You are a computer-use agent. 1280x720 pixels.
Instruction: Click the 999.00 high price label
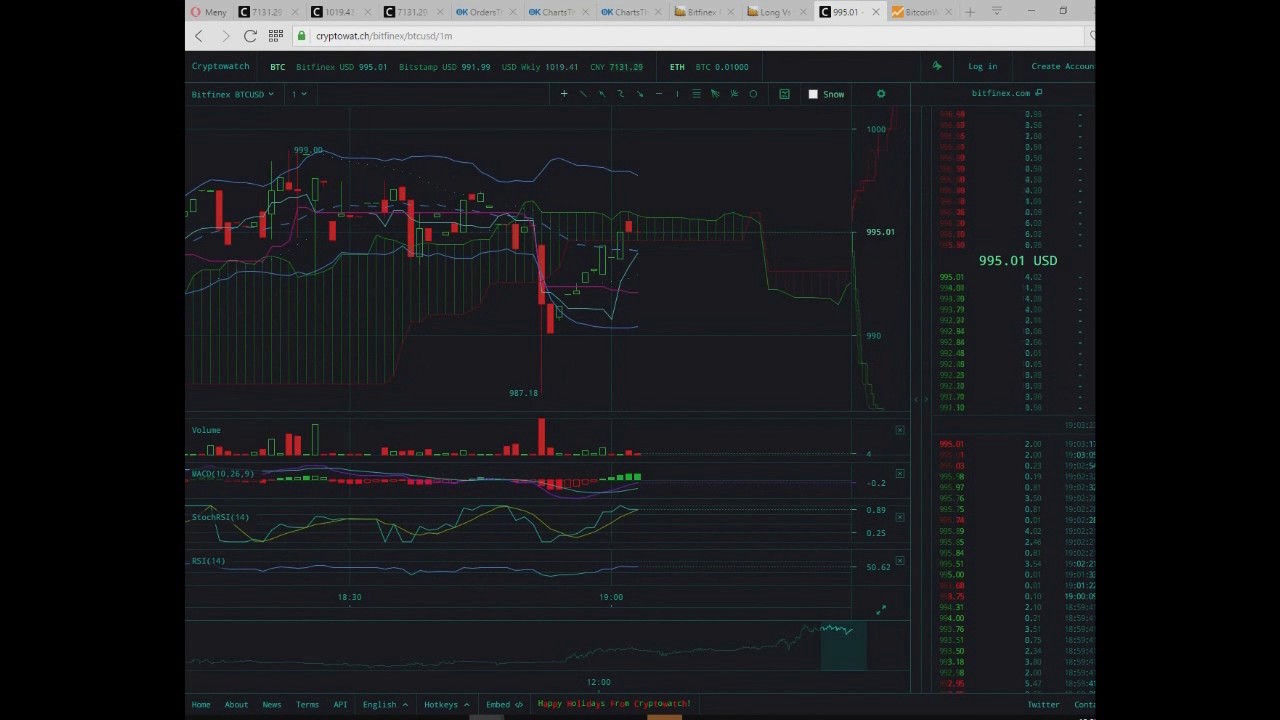coord(308,150)
